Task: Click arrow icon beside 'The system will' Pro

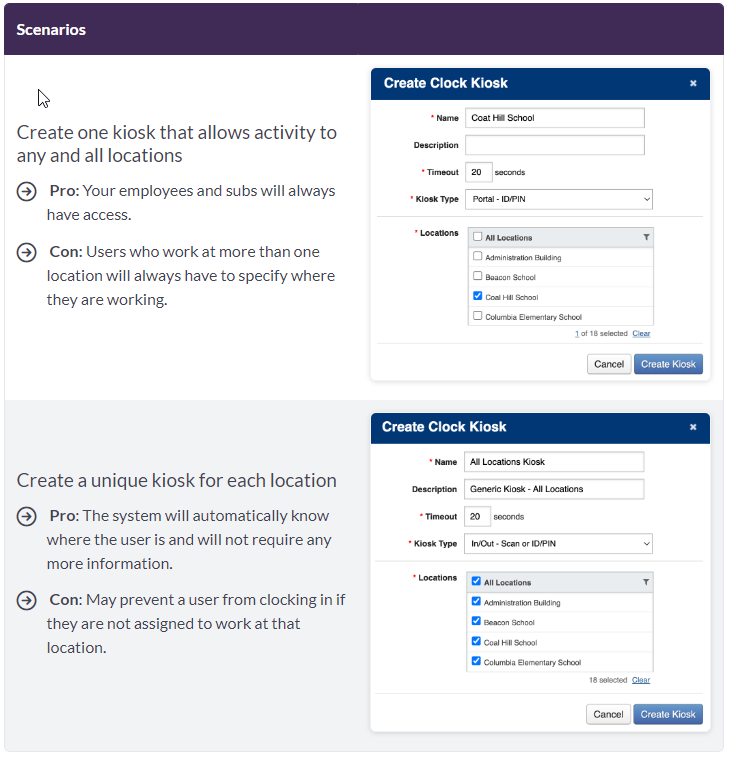Action: click(x=27, y=516)
